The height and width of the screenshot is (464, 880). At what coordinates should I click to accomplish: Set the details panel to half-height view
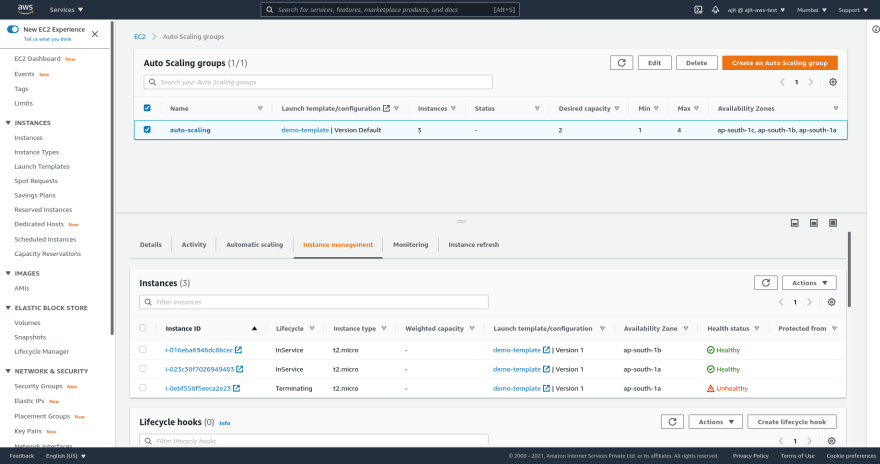(x=814, y=223)
